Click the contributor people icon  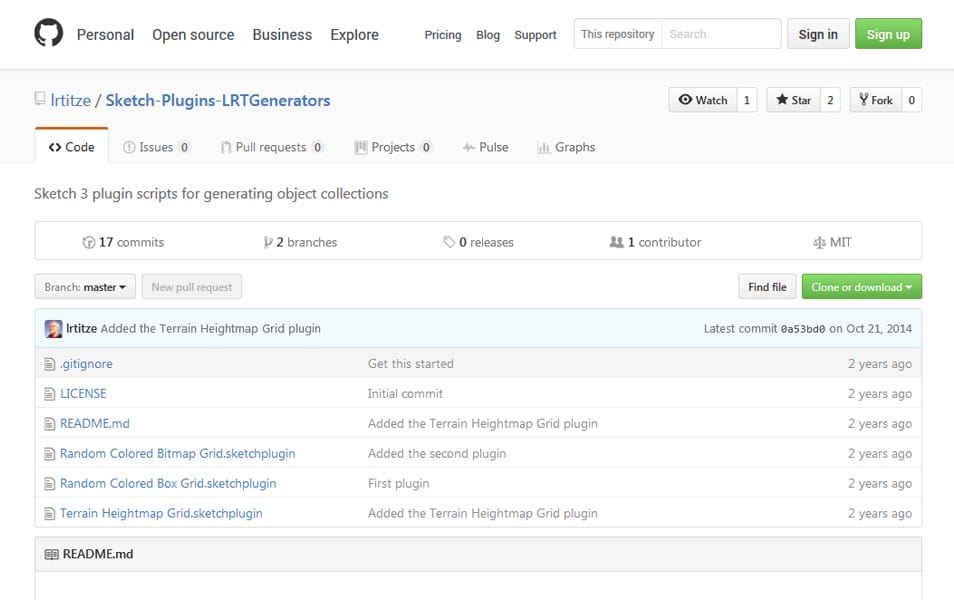tap(616, 242)
